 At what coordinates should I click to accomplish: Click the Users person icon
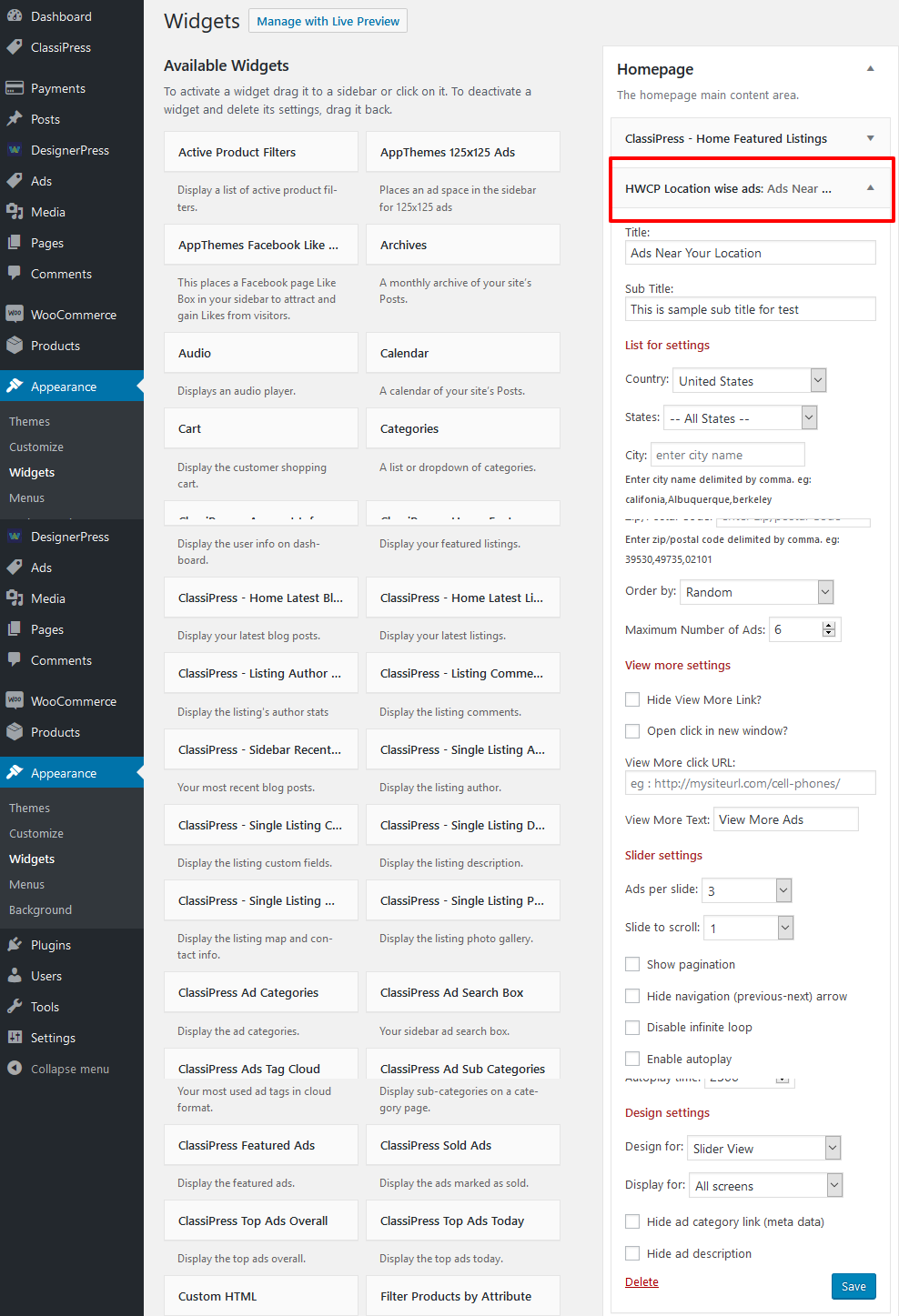point(15,976)
